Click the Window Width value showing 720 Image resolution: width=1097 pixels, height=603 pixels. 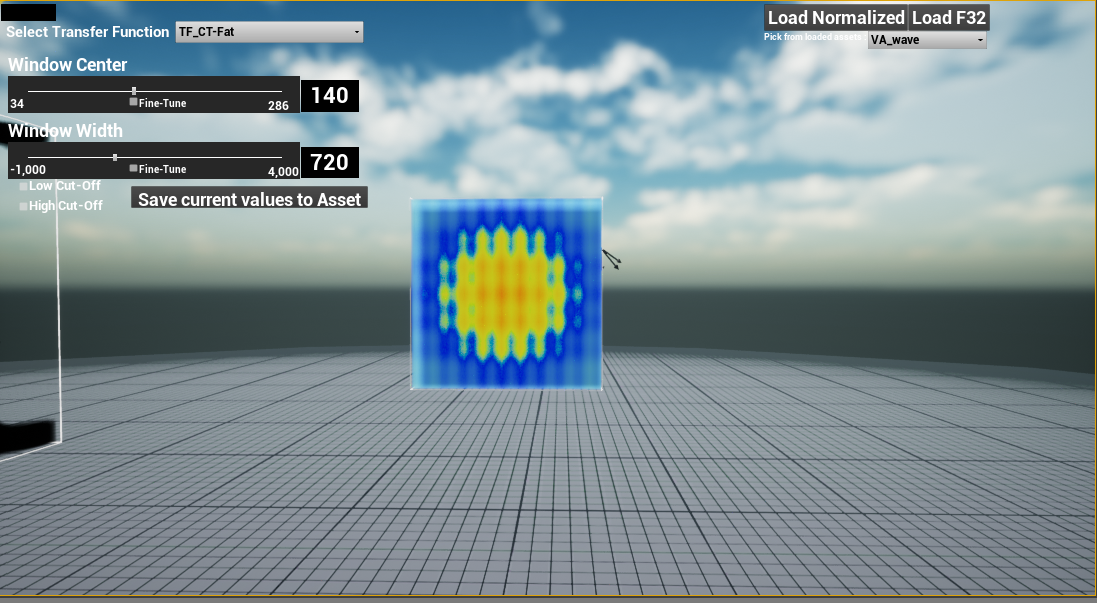tap(330, 162)
